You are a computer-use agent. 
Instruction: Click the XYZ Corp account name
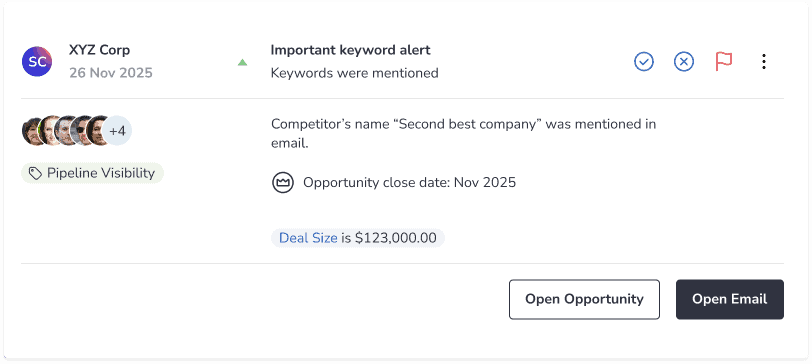[x=99, y=50]
